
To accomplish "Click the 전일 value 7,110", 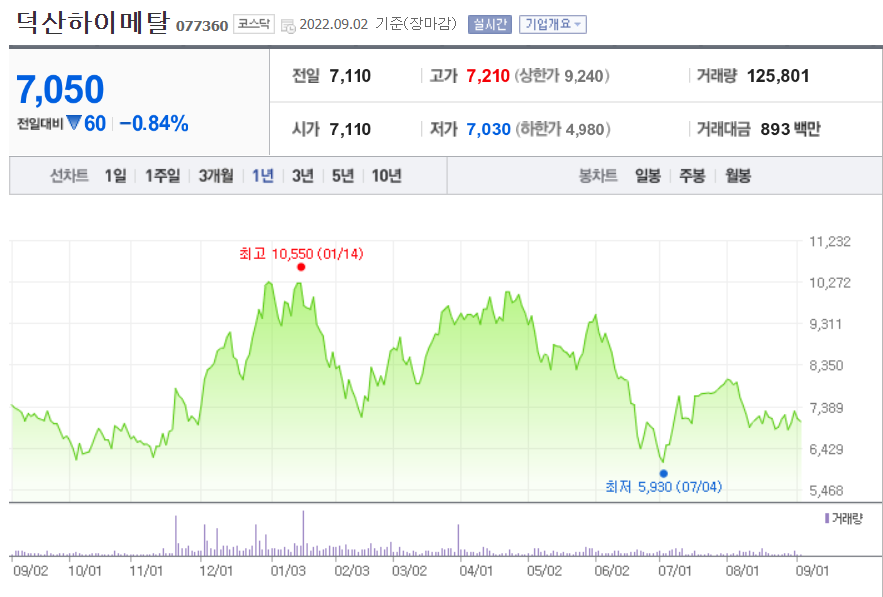I will (x=350, y=76).
